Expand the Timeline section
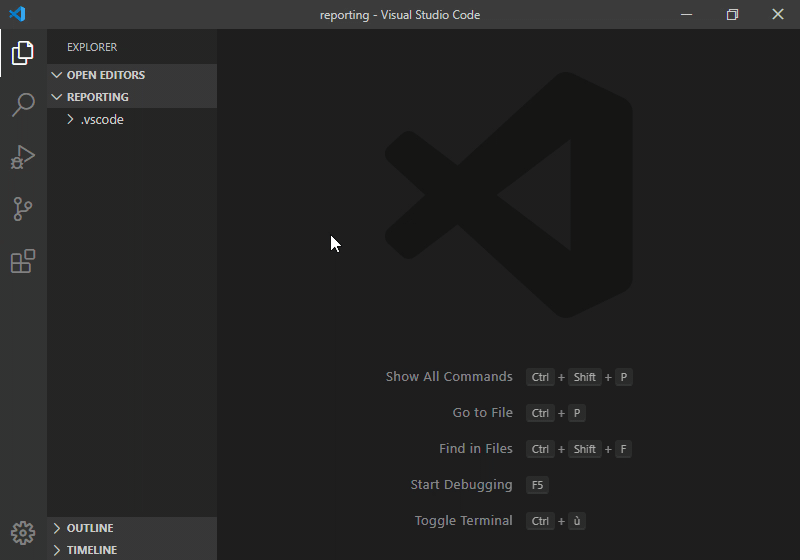 click(132, 550)
